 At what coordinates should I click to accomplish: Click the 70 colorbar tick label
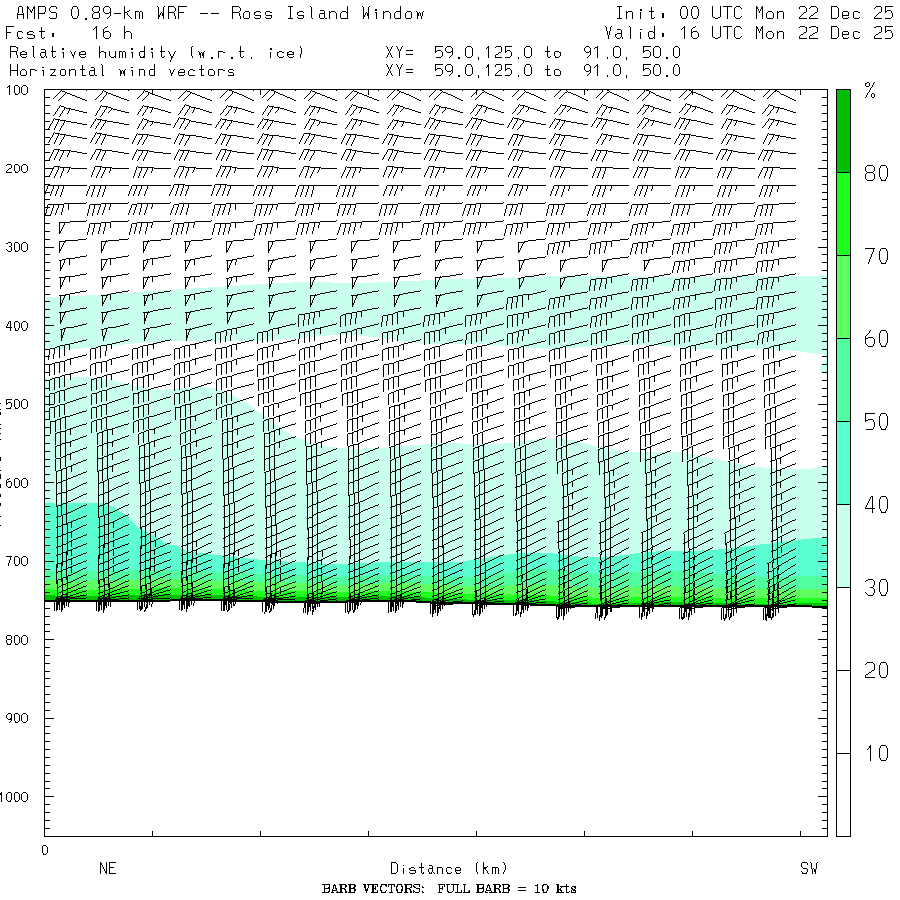(876, 256)
